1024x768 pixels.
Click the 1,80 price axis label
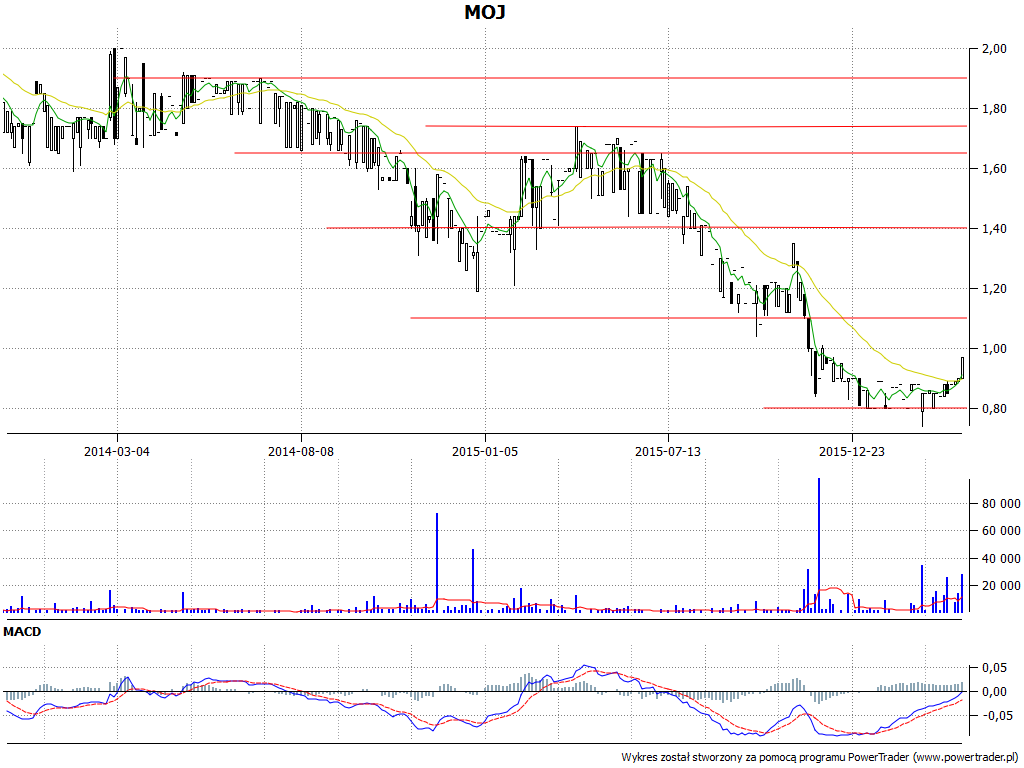[x=994, y=109]
